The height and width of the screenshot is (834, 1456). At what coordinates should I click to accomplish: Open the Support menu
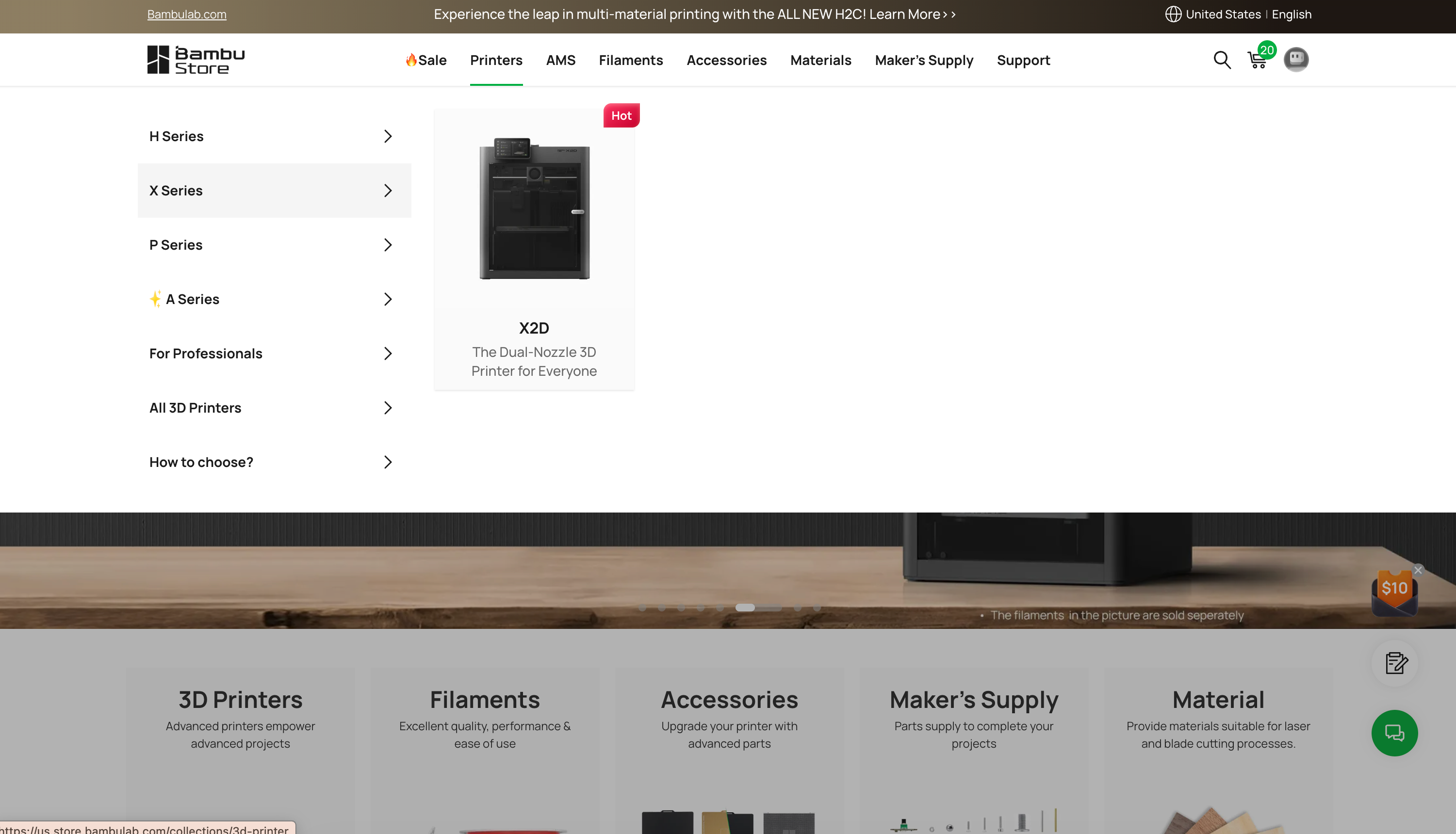click(x=1023, y=60)
